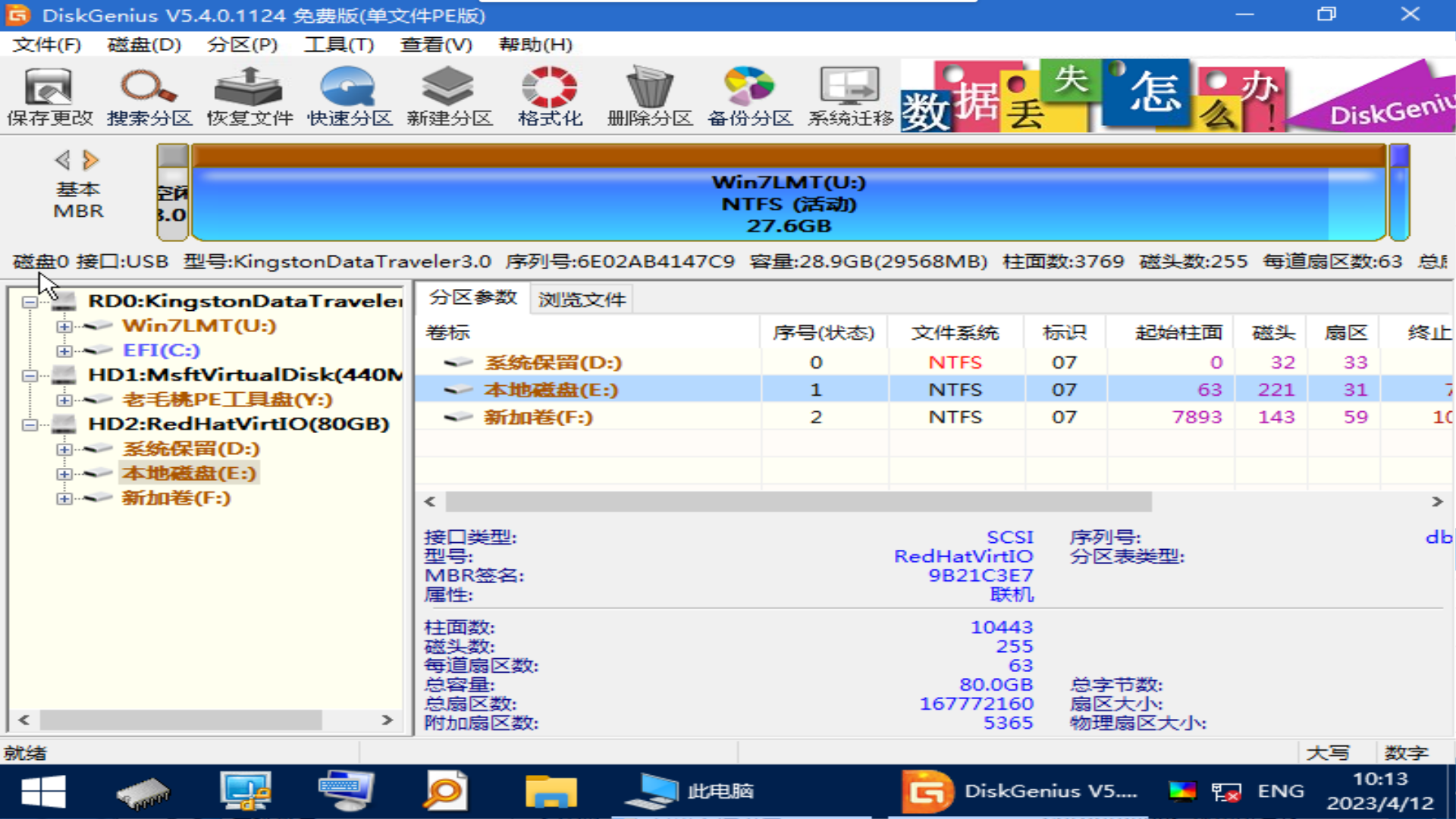Select RD0:KingstonDataTraveler in the tree

[x=245, y=301]
